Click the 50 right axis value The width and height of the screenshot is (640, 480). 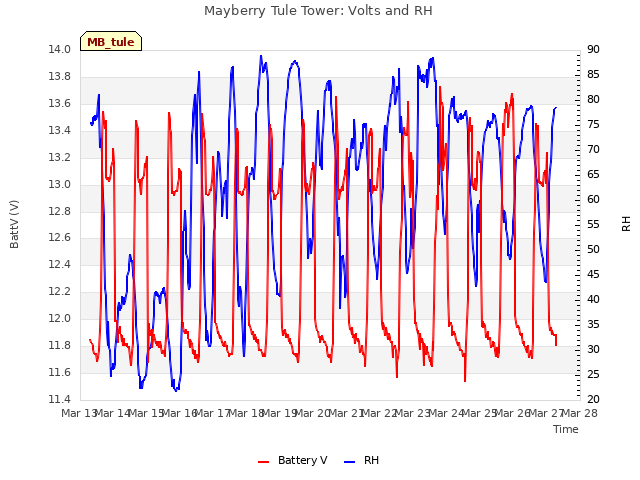pyautogui.click(x=593, y=249)
